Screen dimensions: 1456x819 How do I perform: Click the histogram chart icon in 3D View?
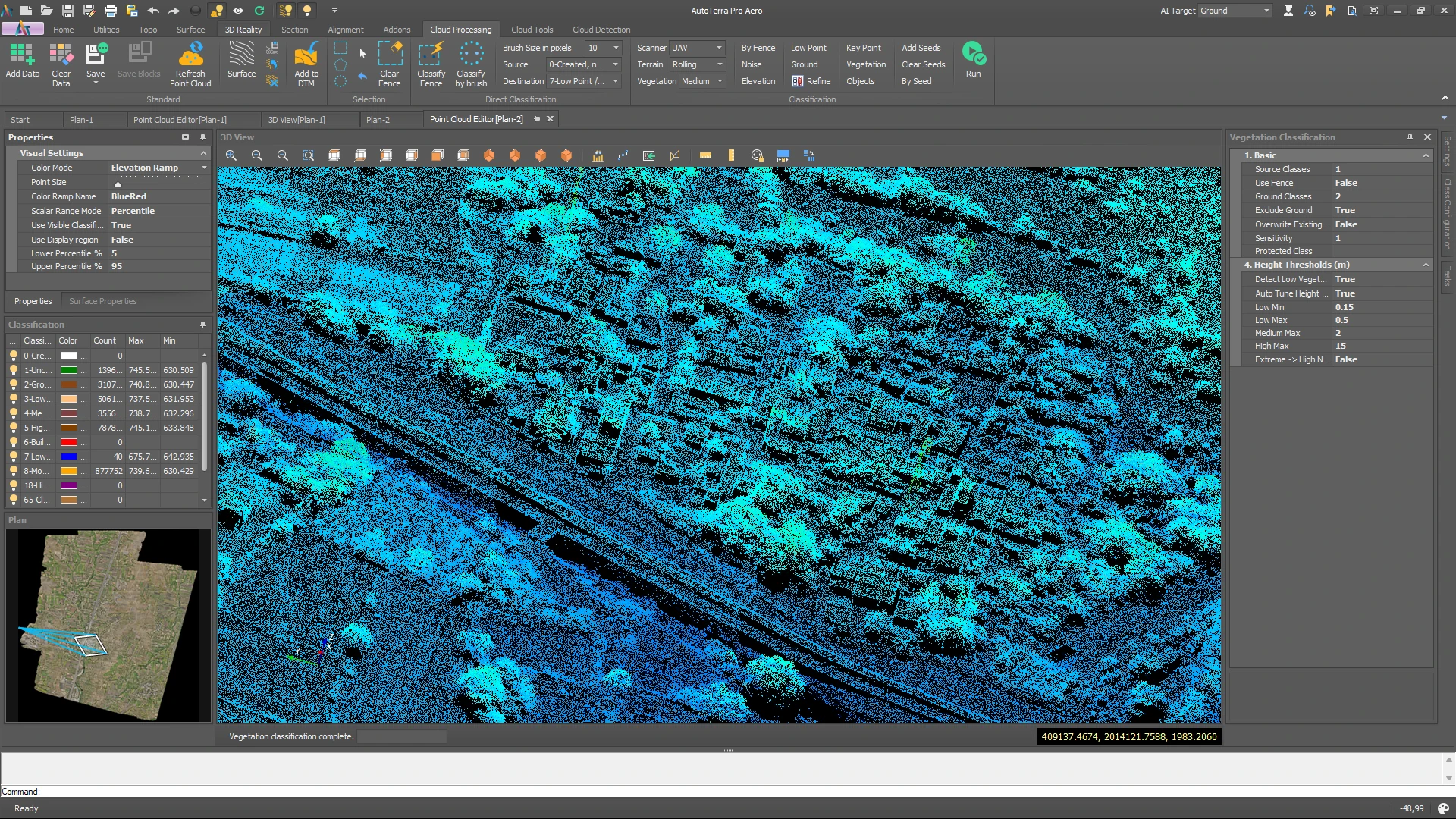pyautogui.click(x=598, y=155)
